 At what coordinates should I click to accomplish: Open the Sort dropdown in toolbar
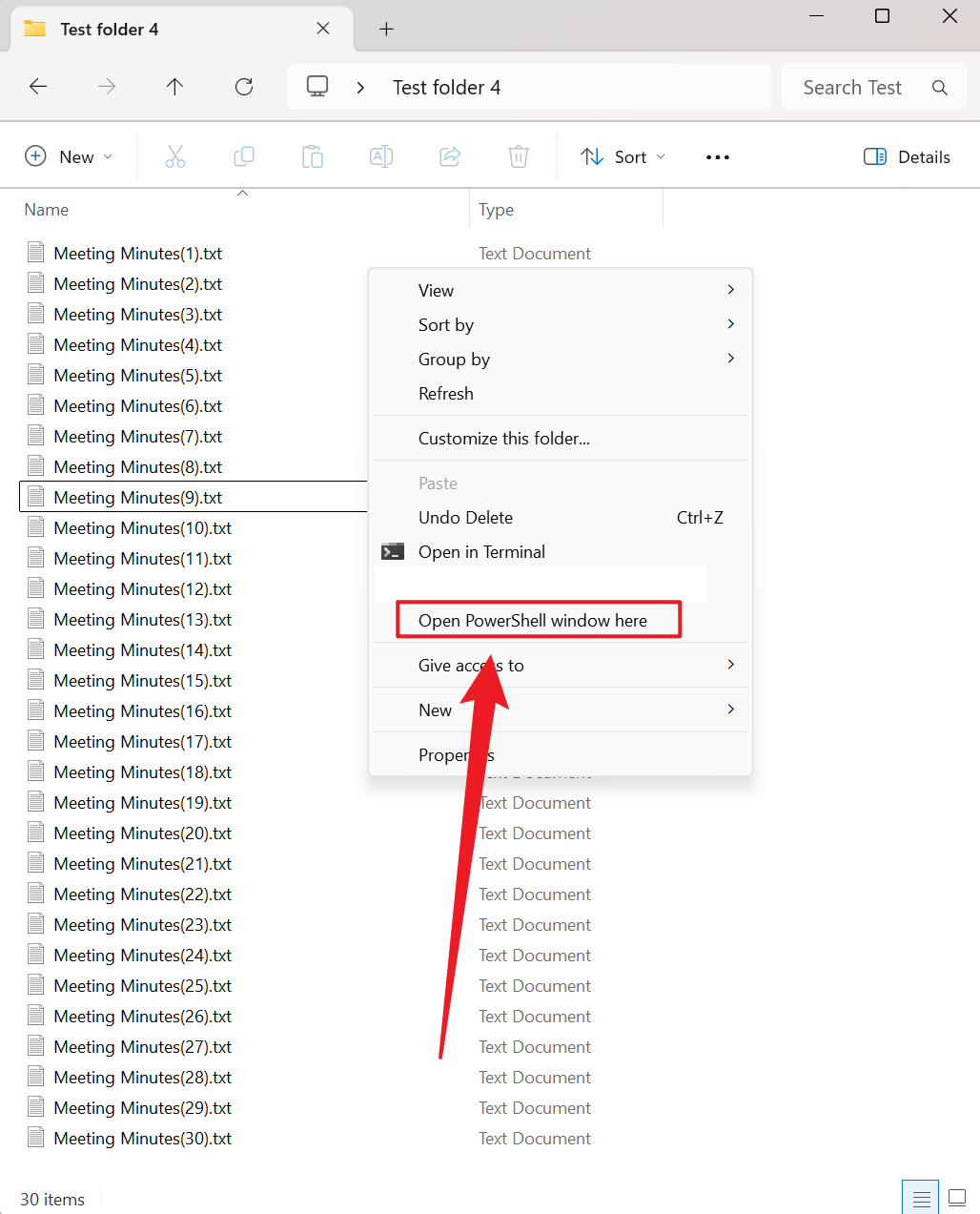tap(623, 157)
